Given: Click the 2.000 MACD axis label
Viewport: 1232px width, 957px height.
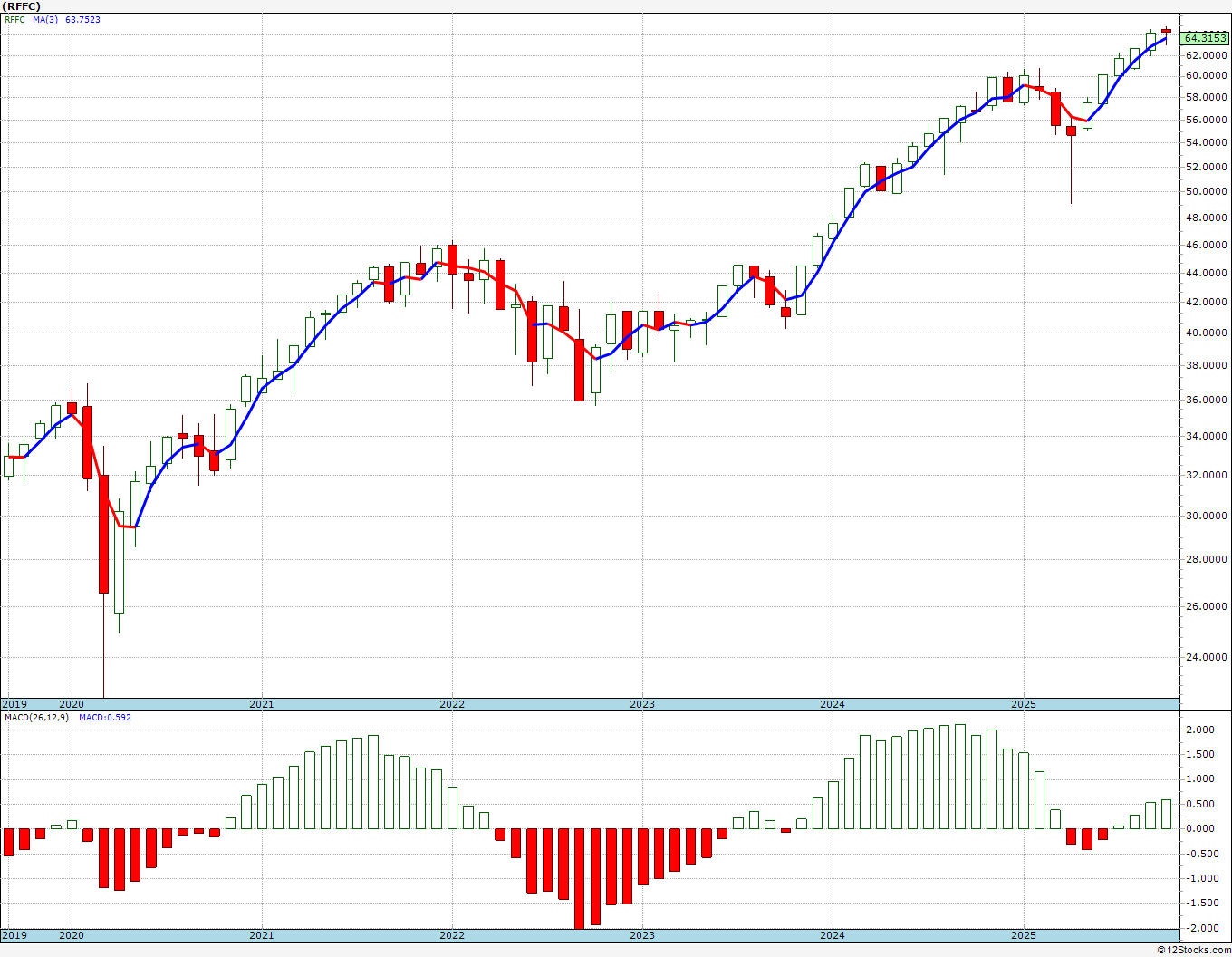Looking at the screenshot, I should click(x=1200, y=730).
